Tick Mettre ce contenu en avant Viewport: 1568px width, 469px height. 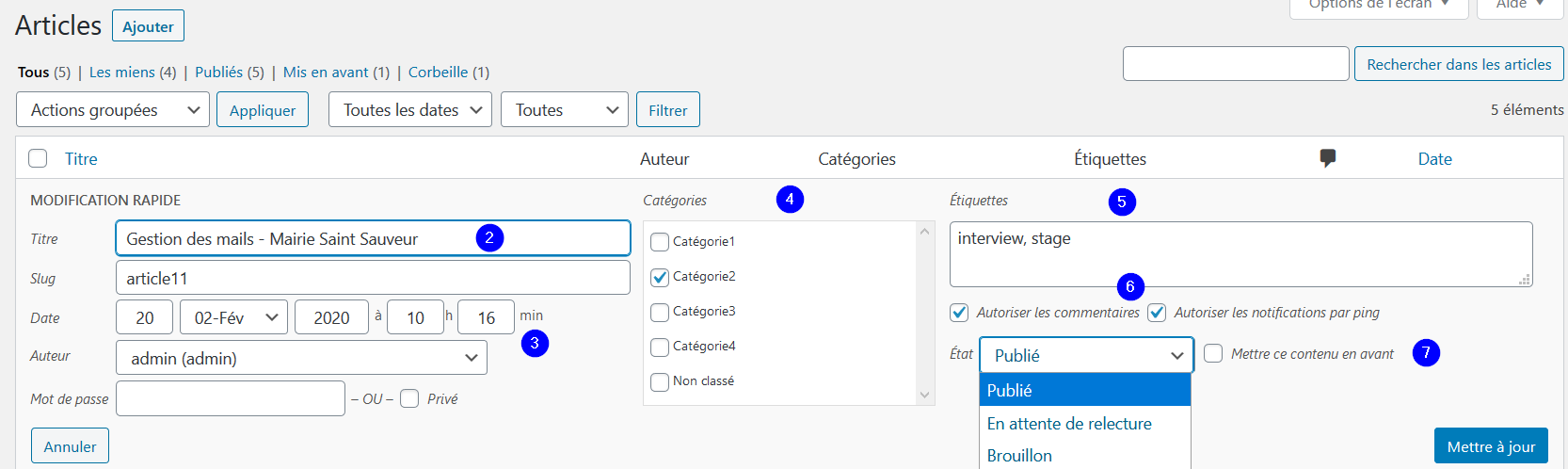pos(1213,354)
